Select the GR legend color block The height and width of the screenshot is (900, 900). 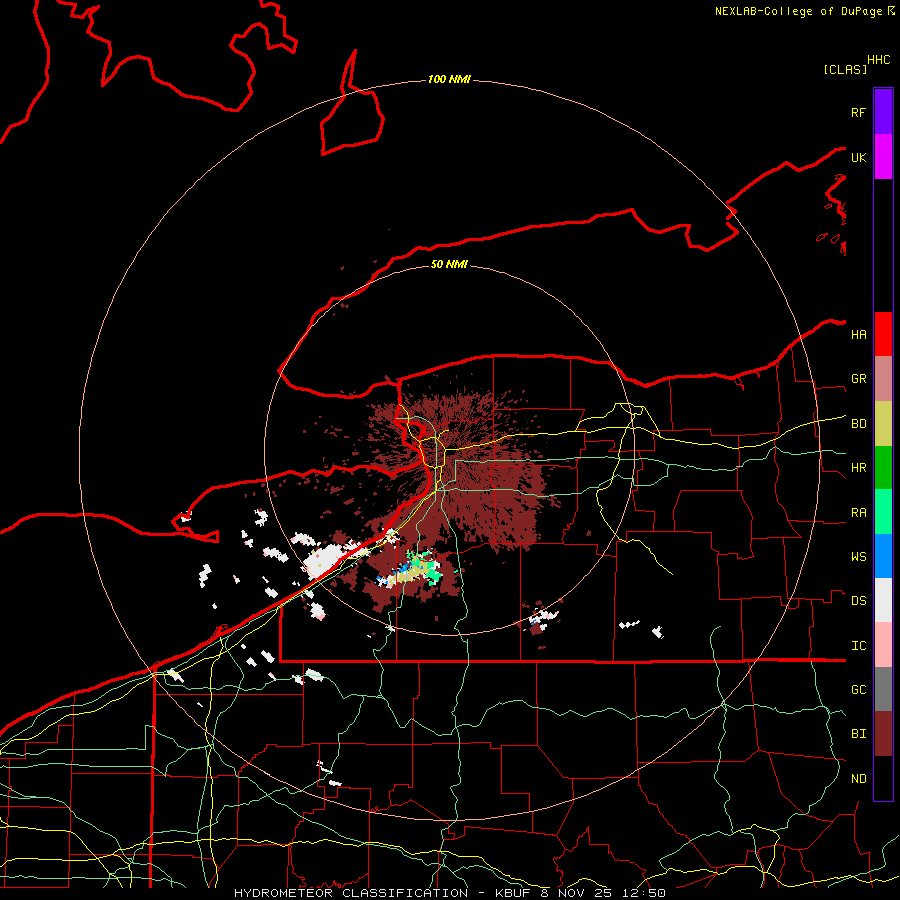pyautogui.click(x=883, y=379)
